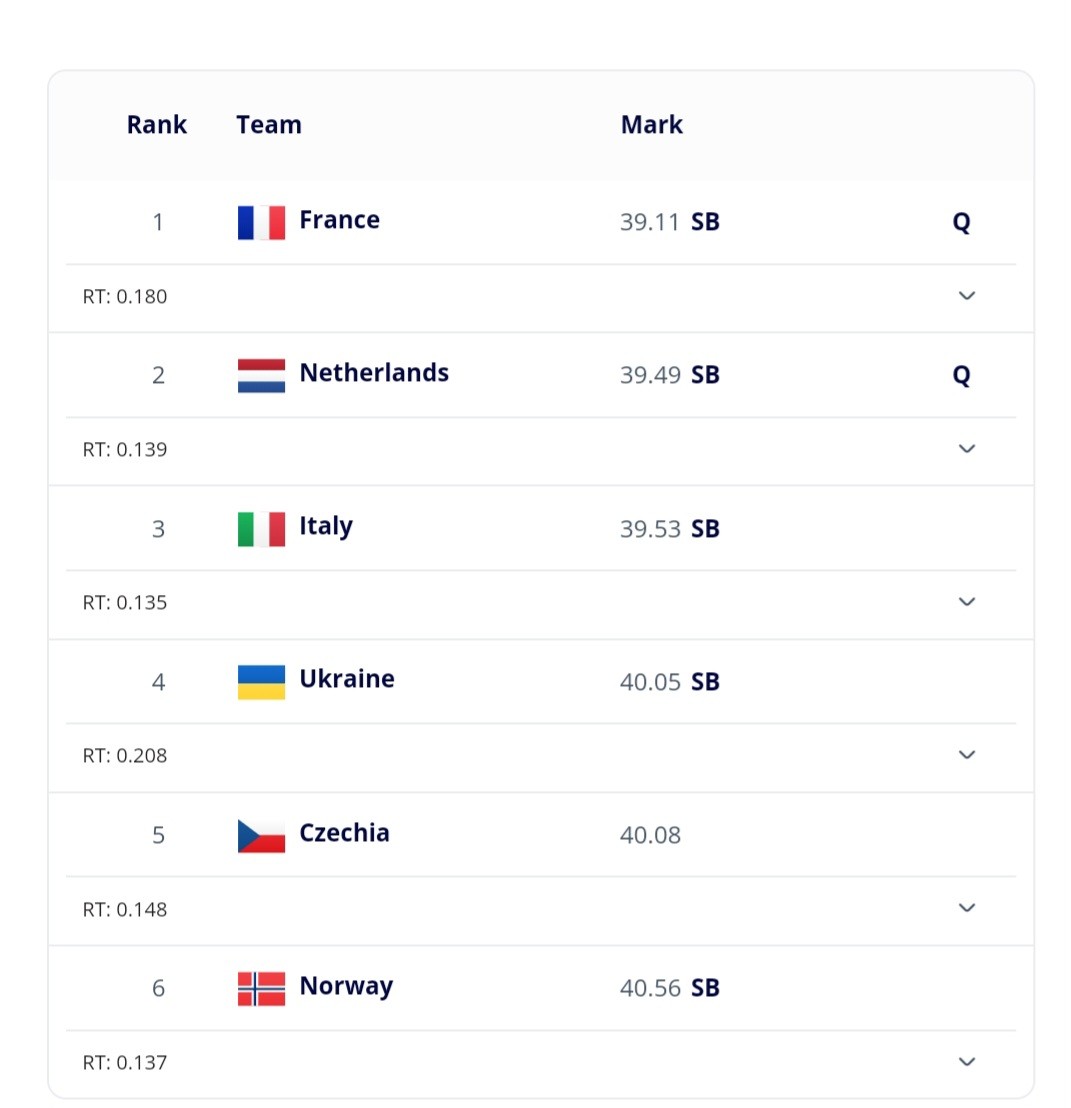Click the France flag icon
Image resolution: width=1071 pixels, height=1108 pixels.
click(x=261, y=223)
